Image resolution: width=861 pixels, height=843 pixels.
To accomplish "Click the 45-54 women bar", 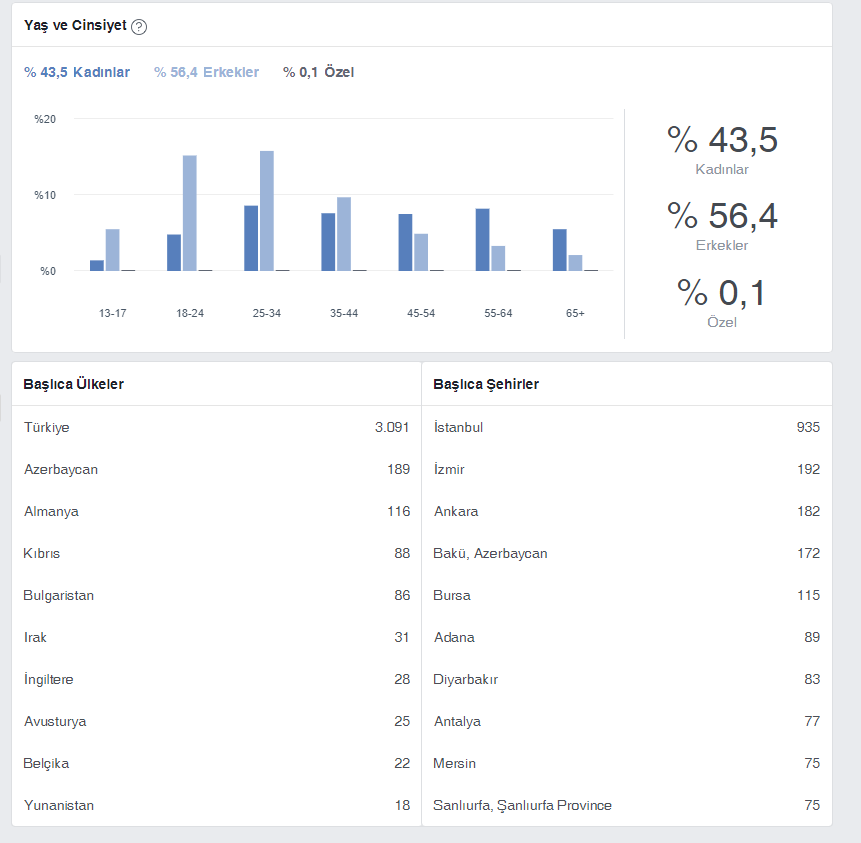I will (405, 242).
